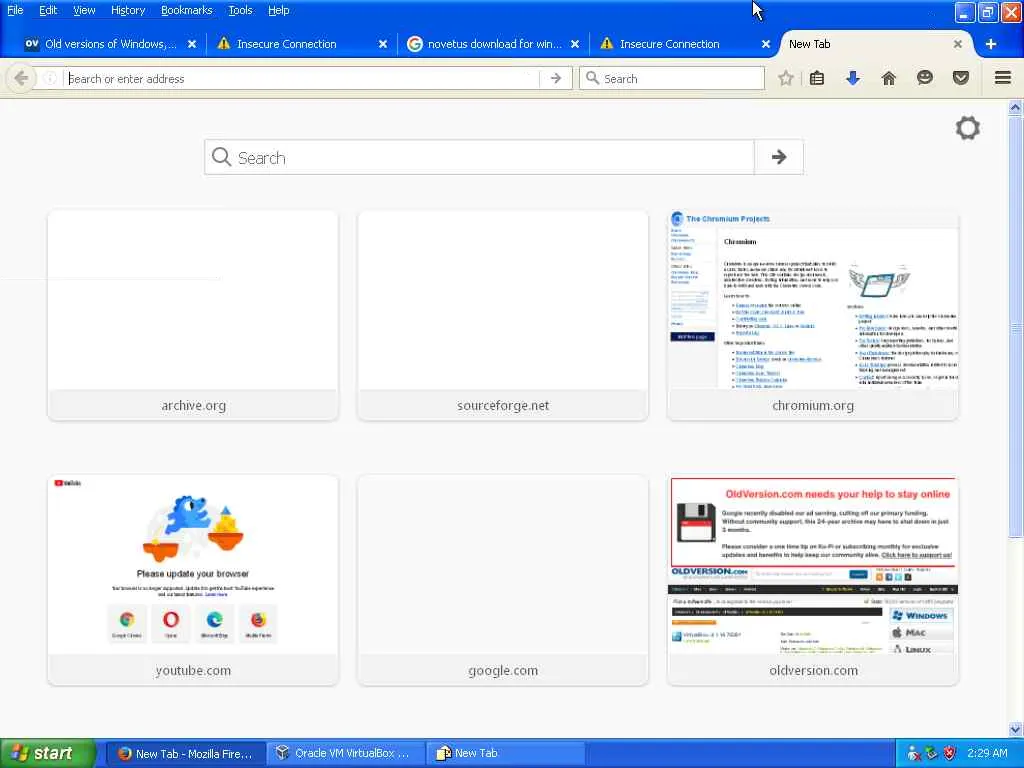Close the 'Old versions of Windows' tab
Image resolution: width=1024 pixels, height=768 pixels.
(x=191, y=44)
